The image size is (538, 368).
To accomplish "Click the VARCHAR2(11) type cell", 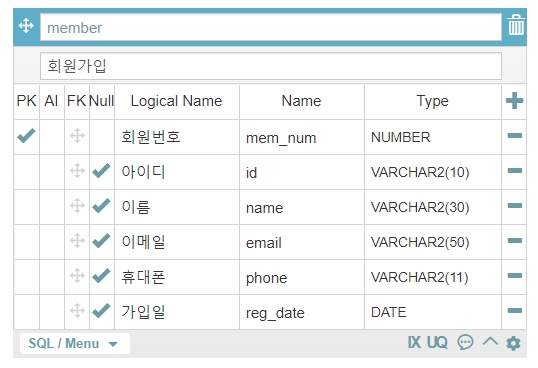I will 433,277.
